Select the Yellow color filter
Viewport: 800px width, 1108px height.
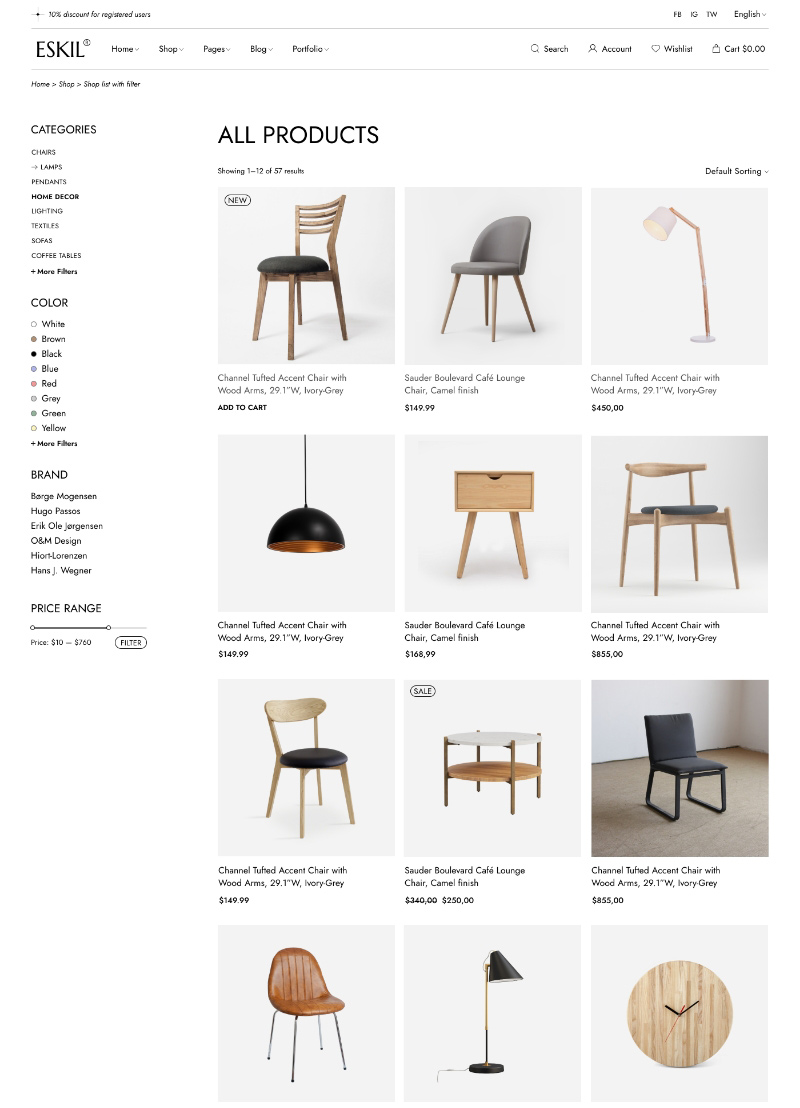(x=48, y=428)
